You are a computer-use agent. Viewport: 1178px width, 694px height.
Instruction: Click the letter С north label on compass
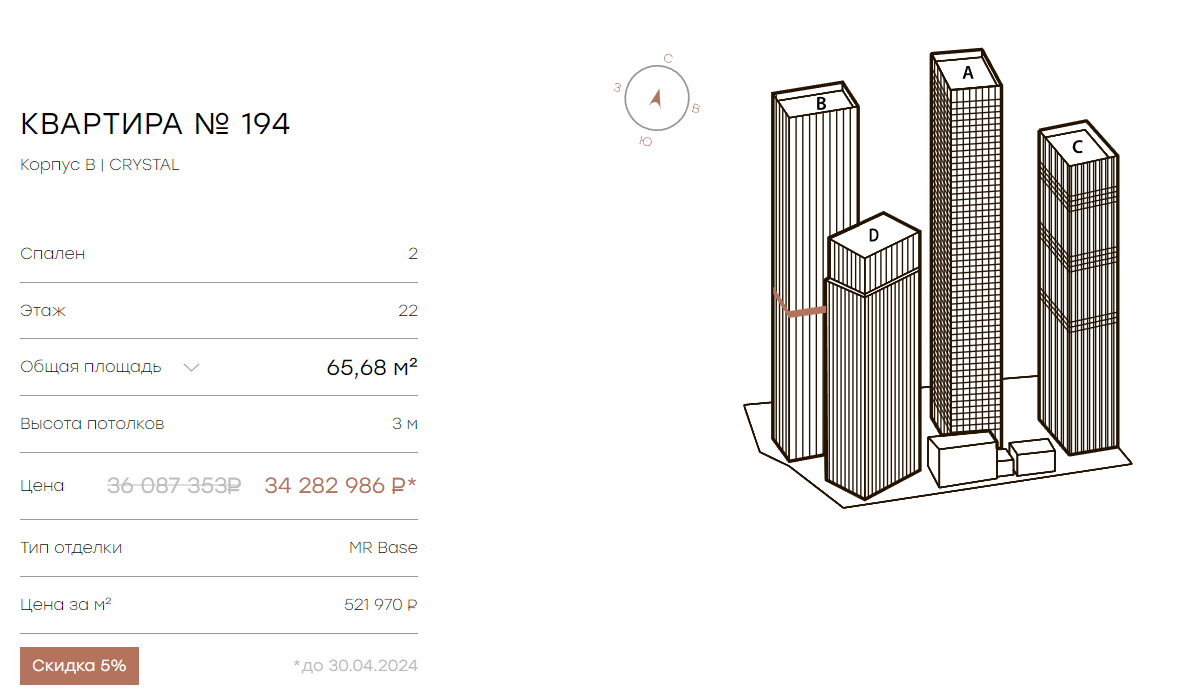click(x=668, y=59)
